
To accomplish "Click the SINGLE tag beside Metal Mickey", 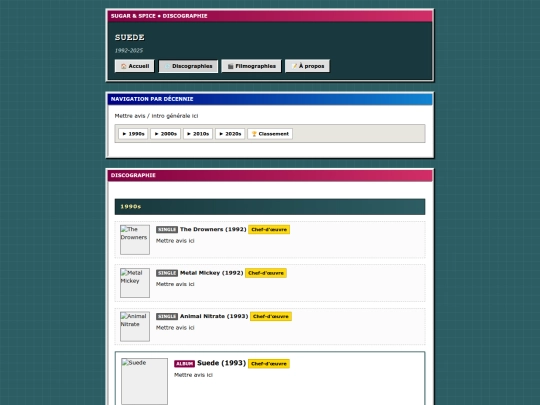I will pyautogui.click(x=167, y=273).
